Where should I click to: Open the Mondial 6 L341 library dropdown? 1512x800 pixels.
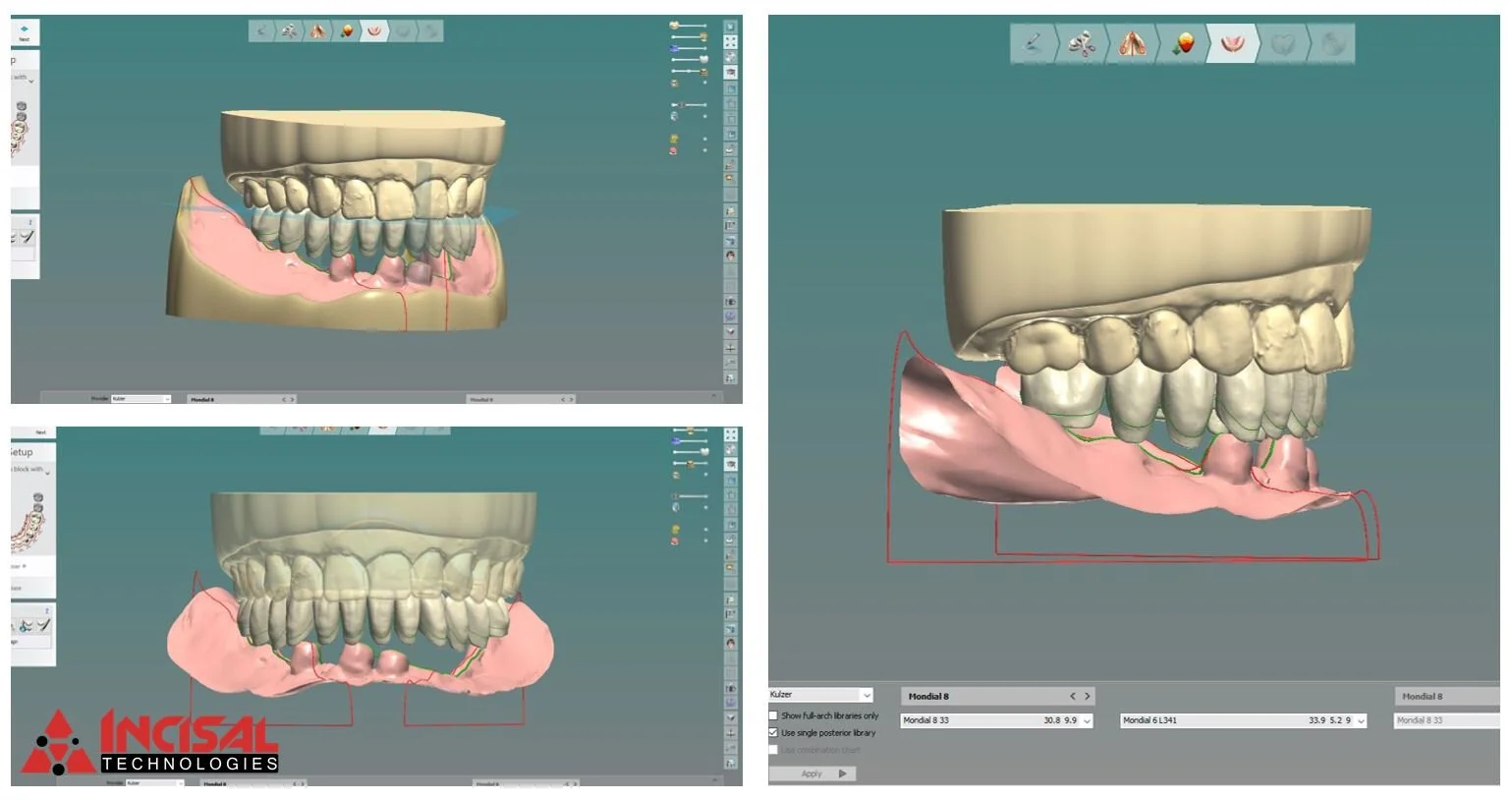1361,720
